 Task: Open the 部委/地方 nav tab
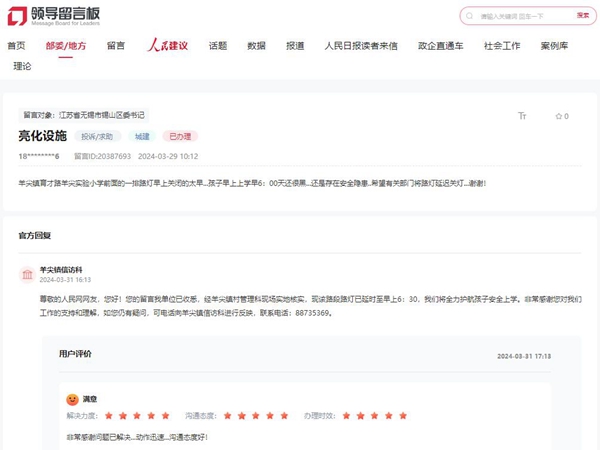[x=66, y=46]
